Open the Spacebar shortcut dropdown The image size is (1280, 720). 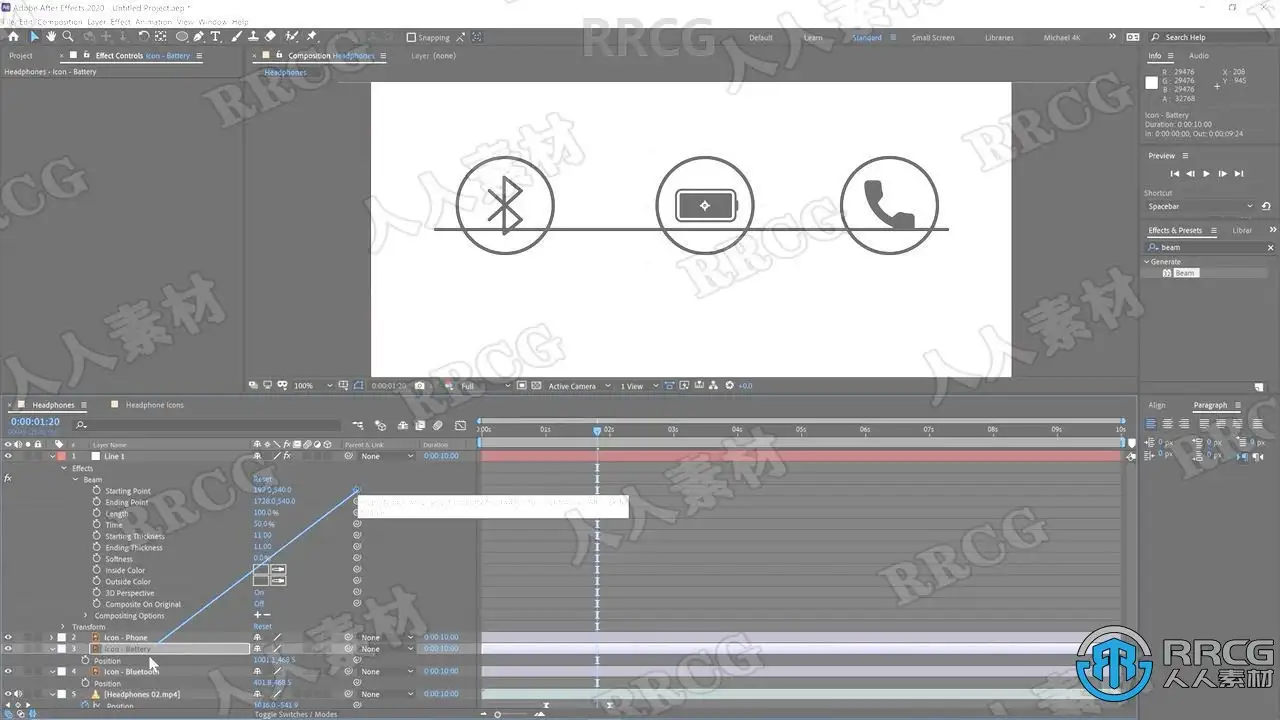[1200, 206]
